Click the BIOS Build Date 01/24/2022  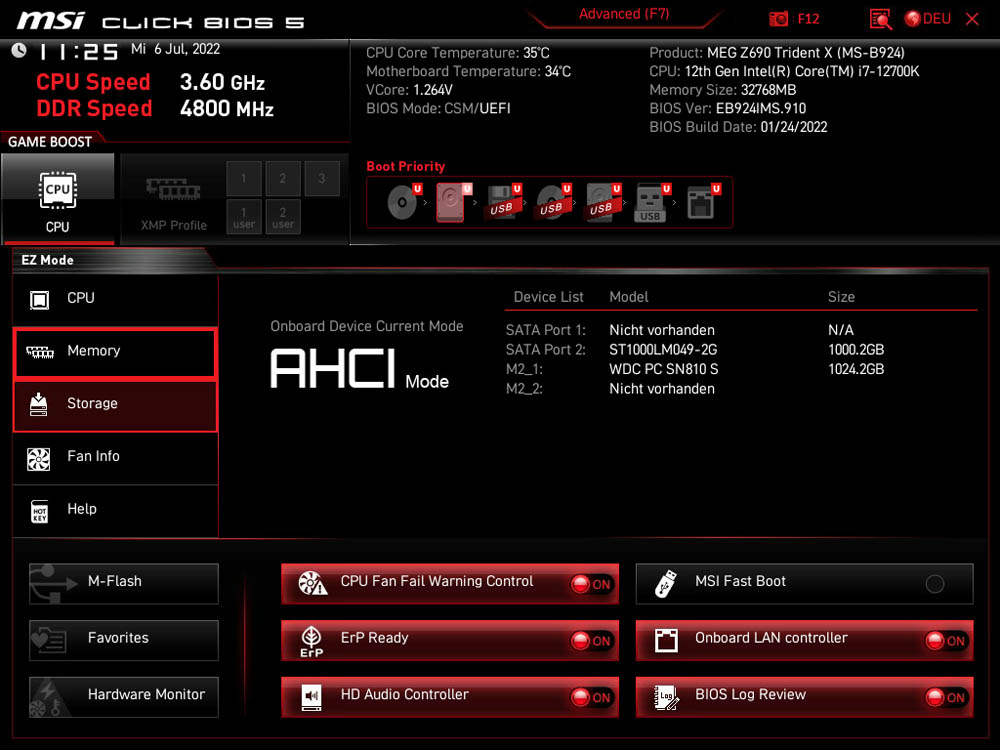(738, 127)
